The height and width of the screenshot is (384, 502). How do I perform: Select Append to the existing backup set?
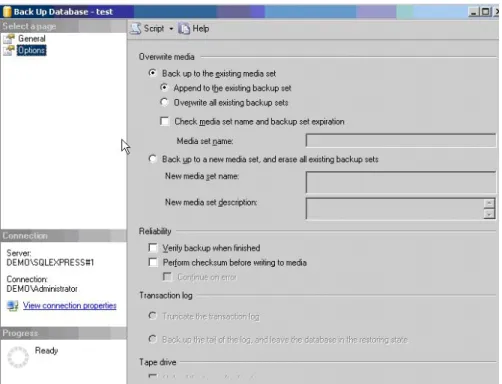(164, 88)
